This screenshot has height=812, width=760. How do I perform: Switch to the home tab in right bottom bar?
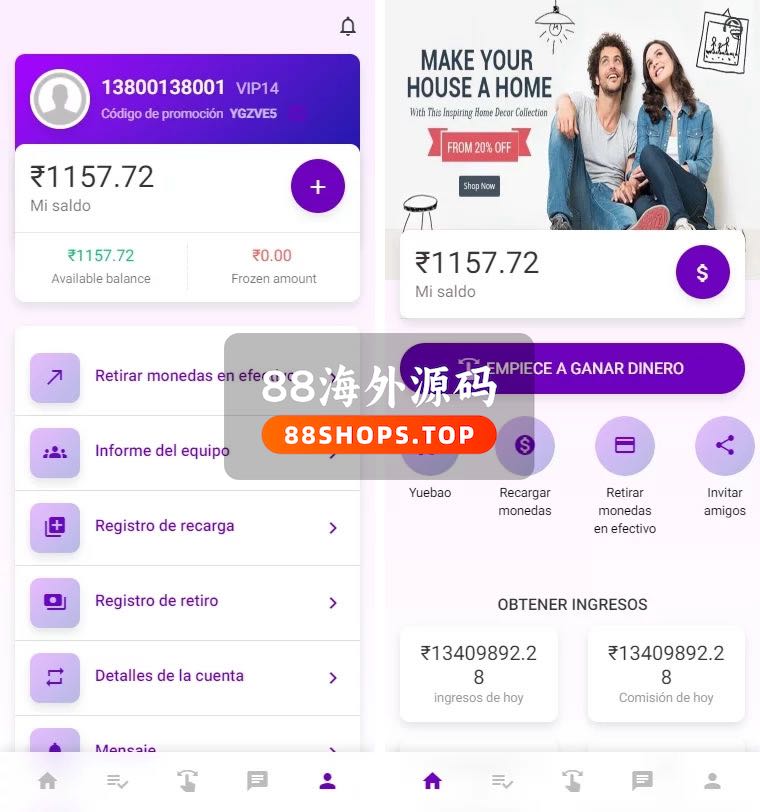tap(432, 781)
